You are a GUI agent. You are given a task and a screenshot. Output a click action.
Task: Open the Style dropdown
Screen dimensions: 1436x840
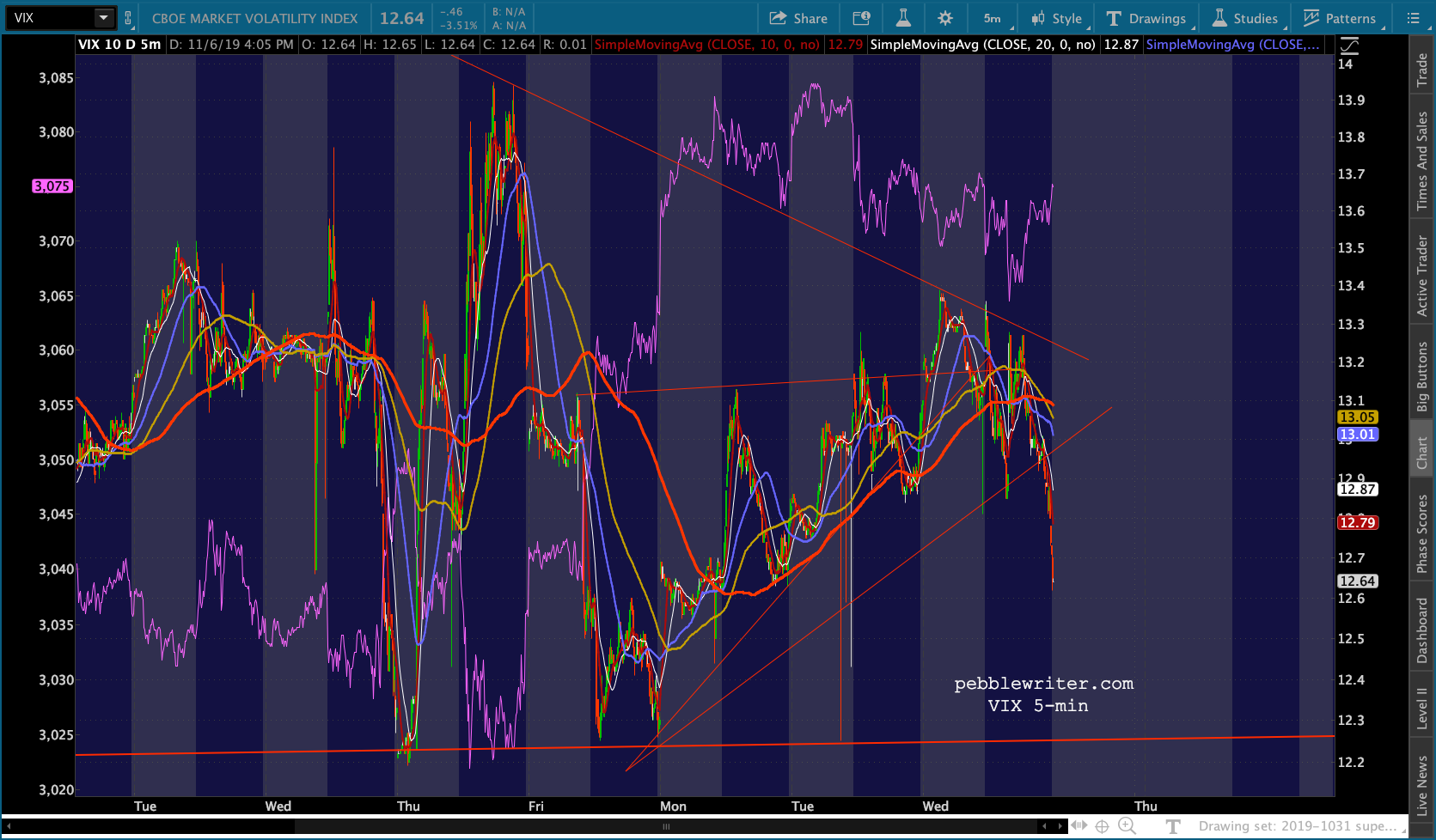click(x=1058, y=18)
